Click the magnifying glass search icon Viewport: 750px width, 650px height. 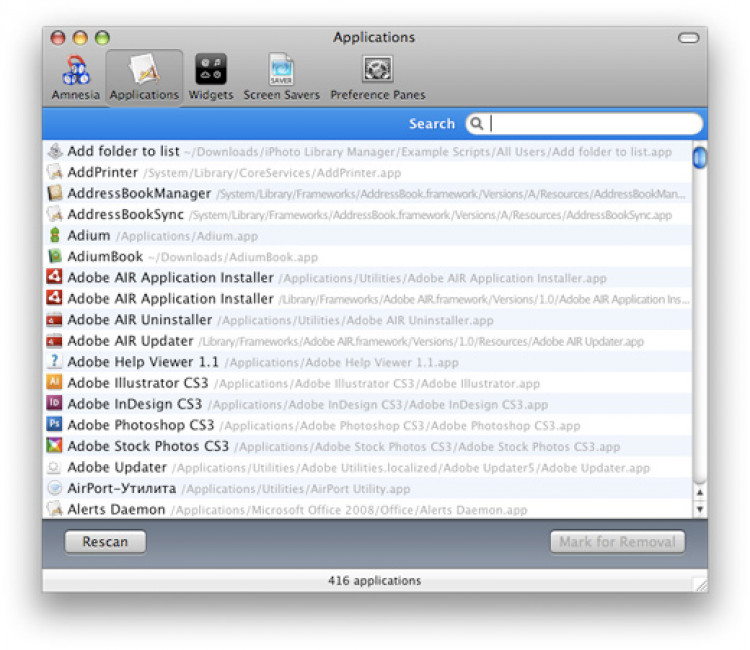pyautogui.click(x=476, y=124)
